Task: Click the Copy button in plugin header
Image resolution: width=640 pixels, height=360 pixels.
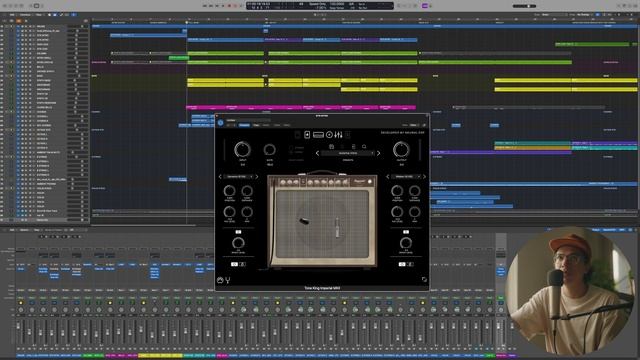Action: tap(256, 125)
